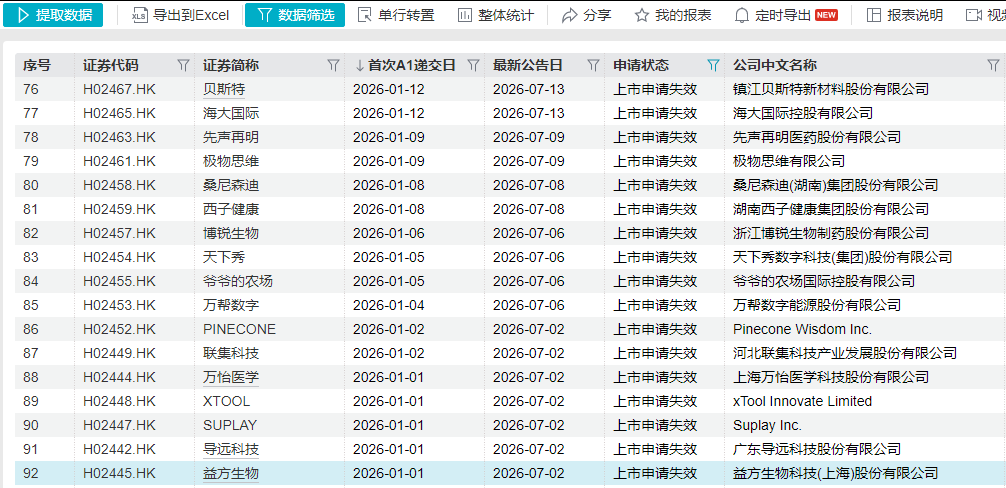1006x488 pixels.
Task: Select cell H02465.HK
Action: pos(119,113)
